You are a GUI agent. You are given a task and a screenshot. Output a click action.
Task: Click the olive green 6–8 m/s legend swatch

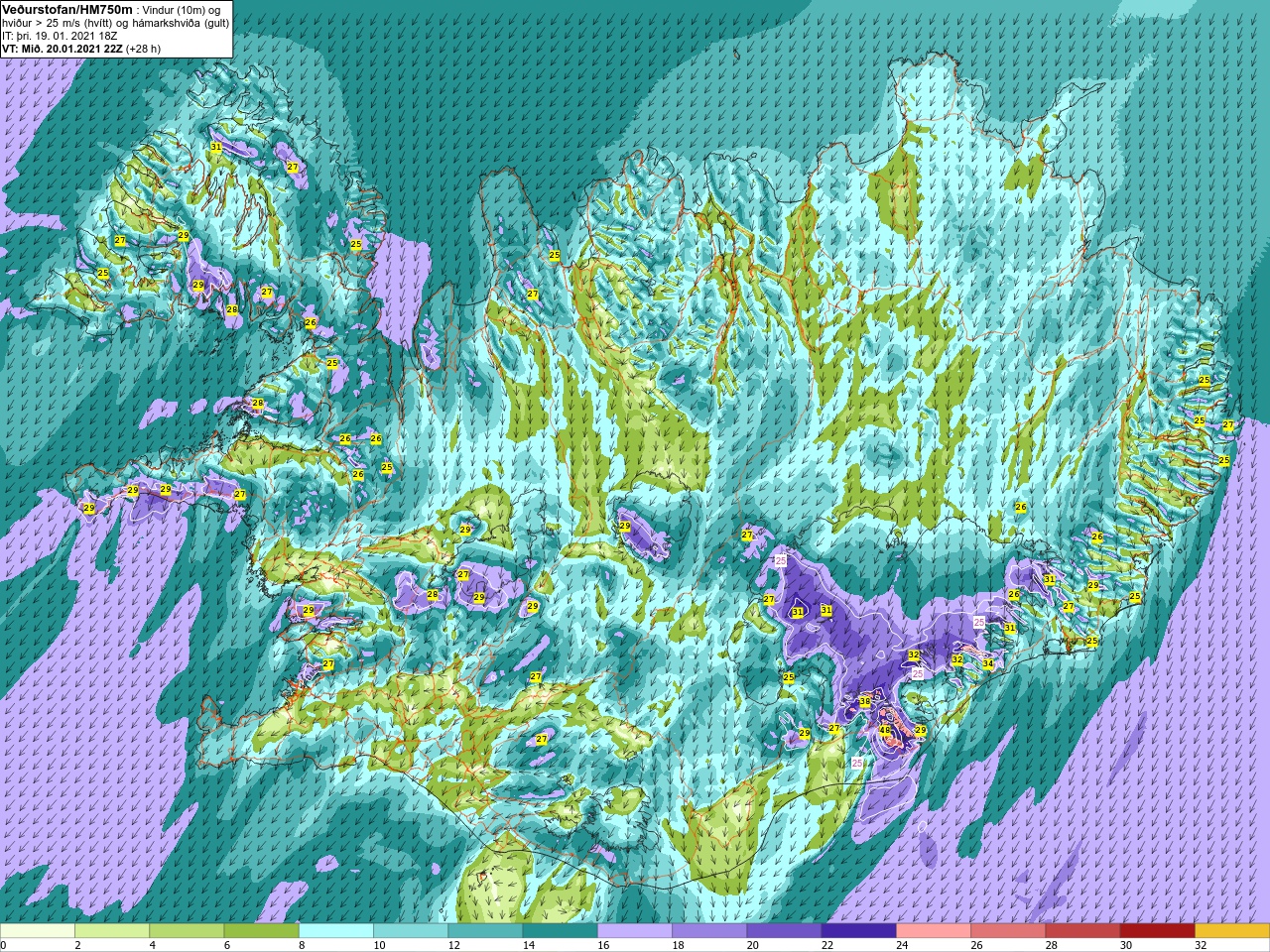262,931
